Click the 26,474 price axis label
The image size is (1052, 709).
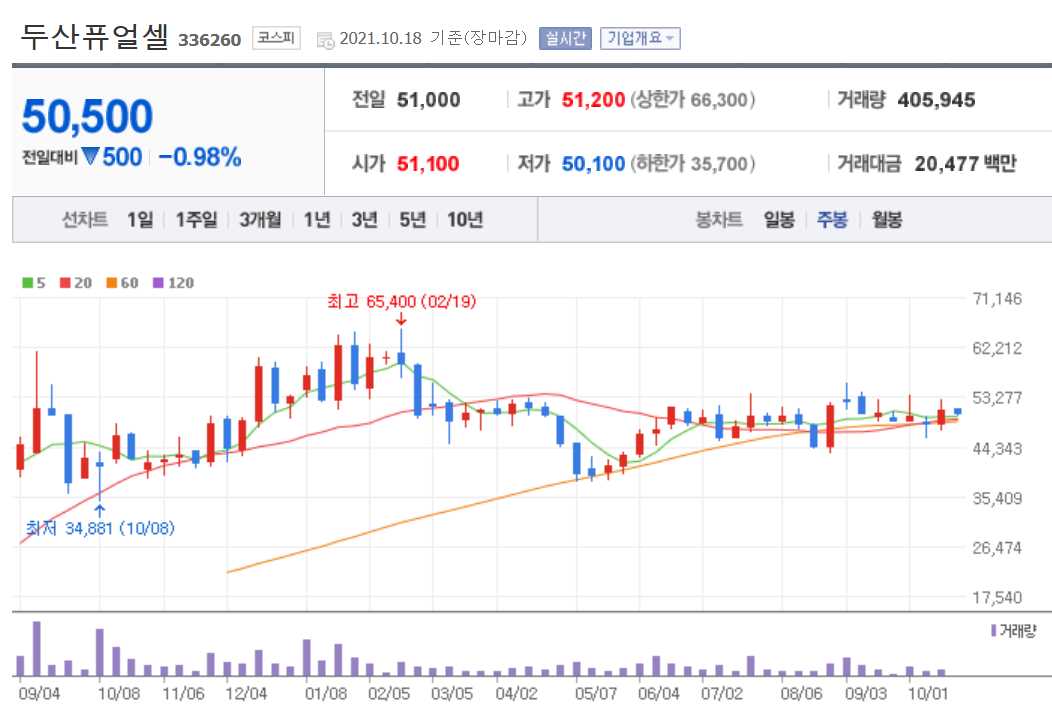[x=997, y=547]
